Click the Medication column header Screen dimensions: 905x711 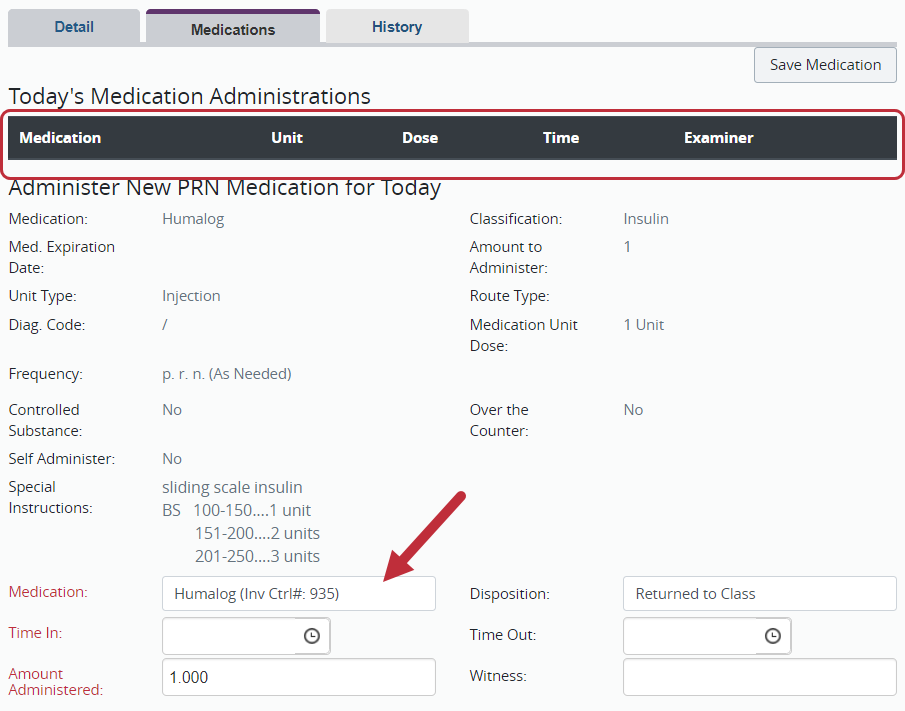[60, 137]
